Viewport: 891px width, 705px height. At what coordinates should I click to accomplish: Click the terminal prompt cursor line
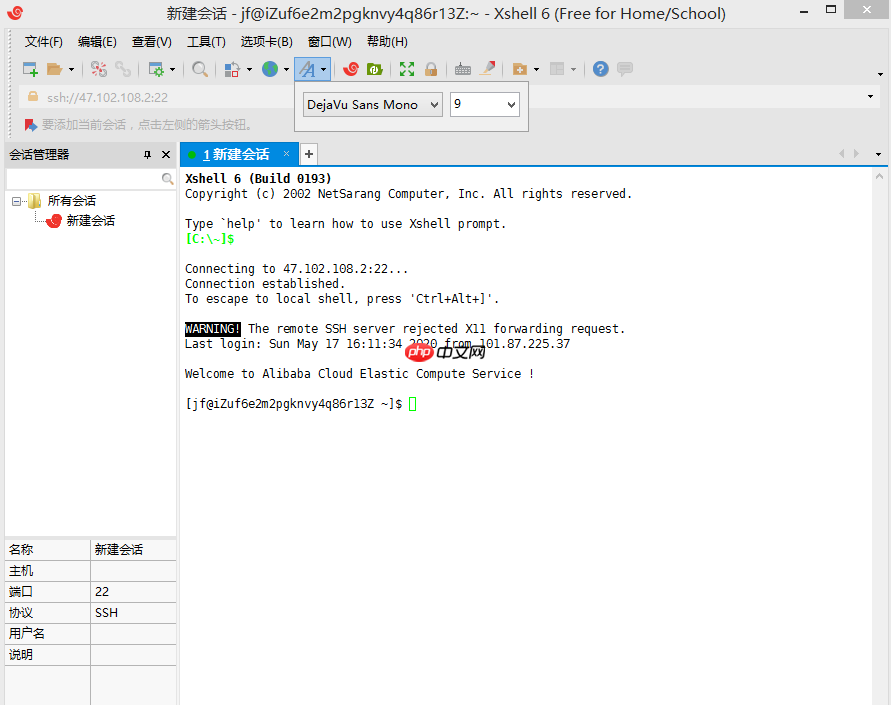click(x=301, y=404)
